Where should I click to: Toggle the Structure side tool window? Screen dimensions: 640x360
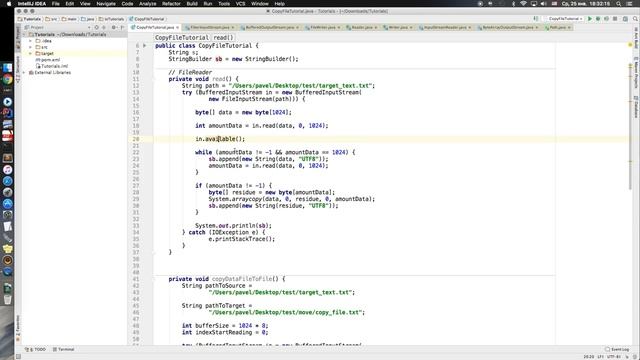[18, 69]
